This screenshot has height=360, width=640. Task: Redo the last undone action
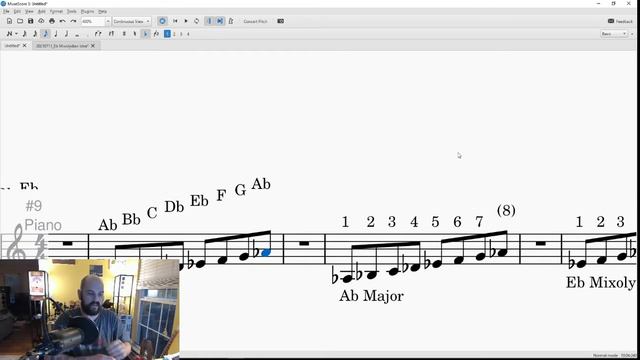pos(73,21)
